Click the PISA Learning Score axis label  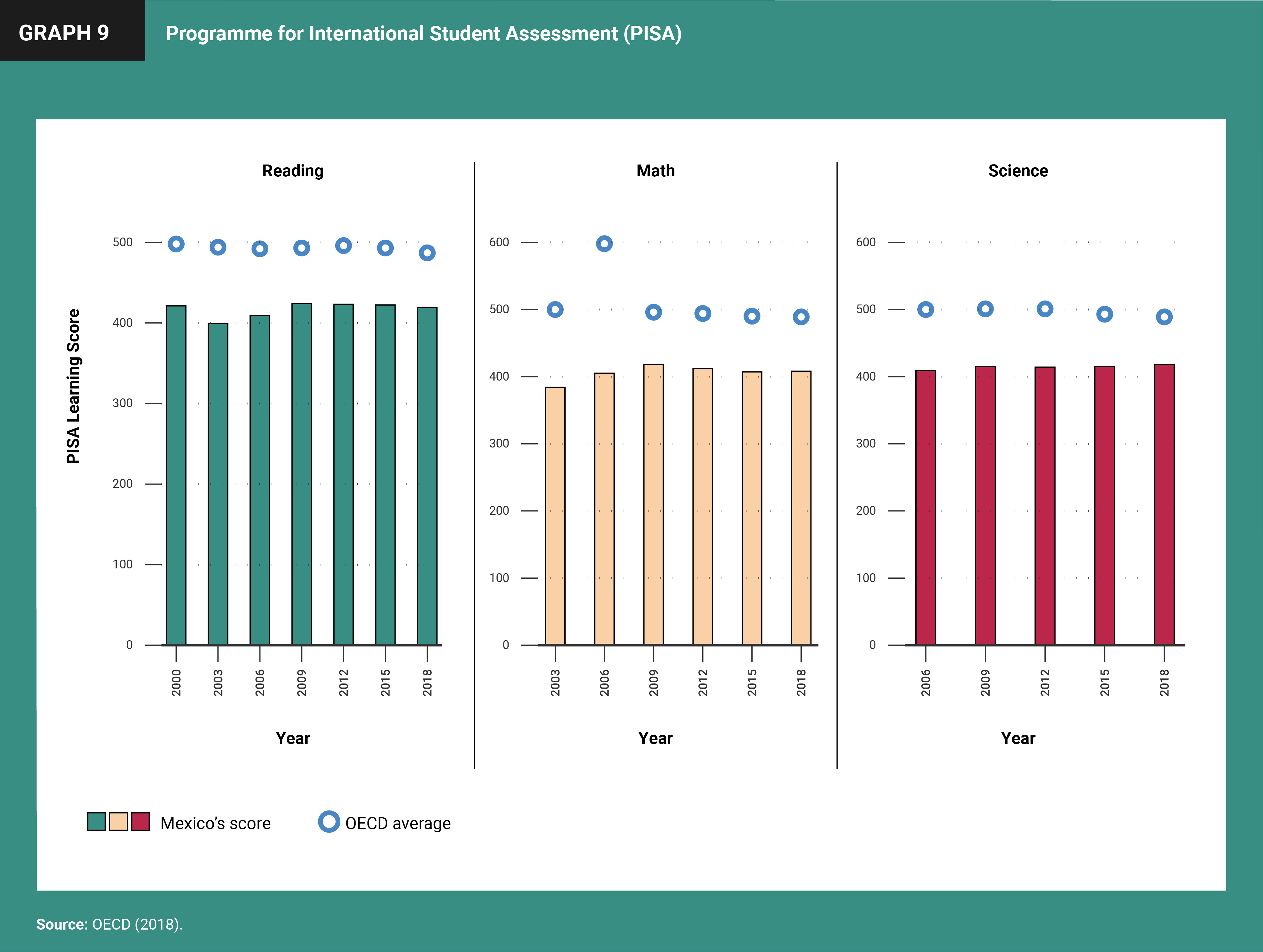73,386
